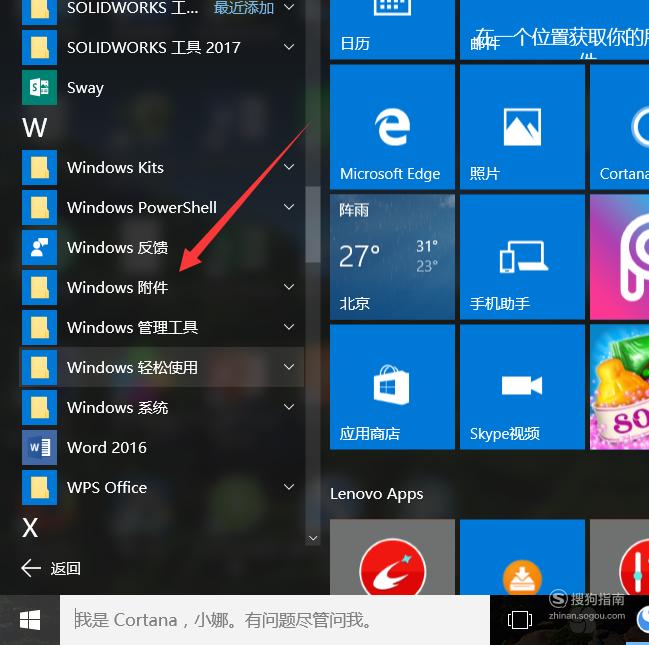Click the Lenovo Apps group title
The image size is (649, 645).
[x=377, y=494]
